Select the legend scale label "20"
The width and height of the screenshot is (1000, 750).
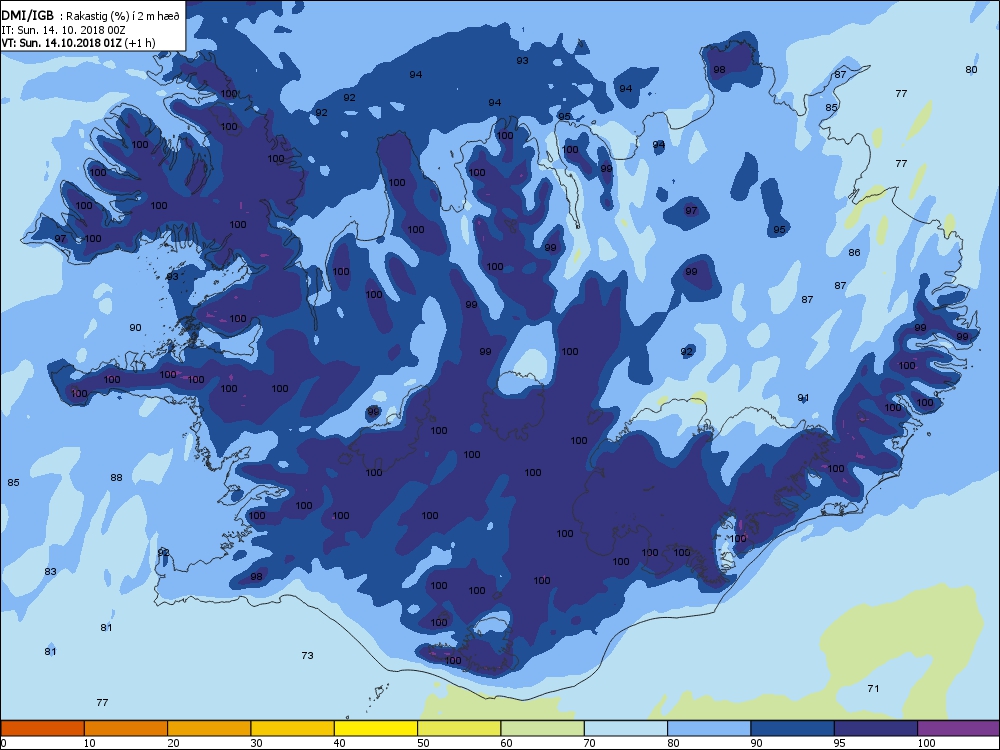coord(173,743)
